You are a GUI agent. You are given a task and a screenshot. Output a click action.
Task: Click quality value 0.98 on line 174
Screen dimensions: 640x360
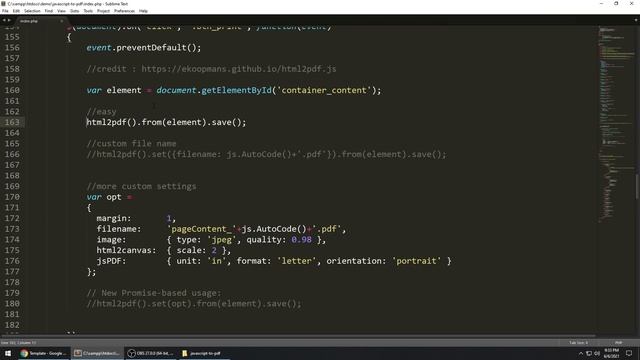[302, 240]
